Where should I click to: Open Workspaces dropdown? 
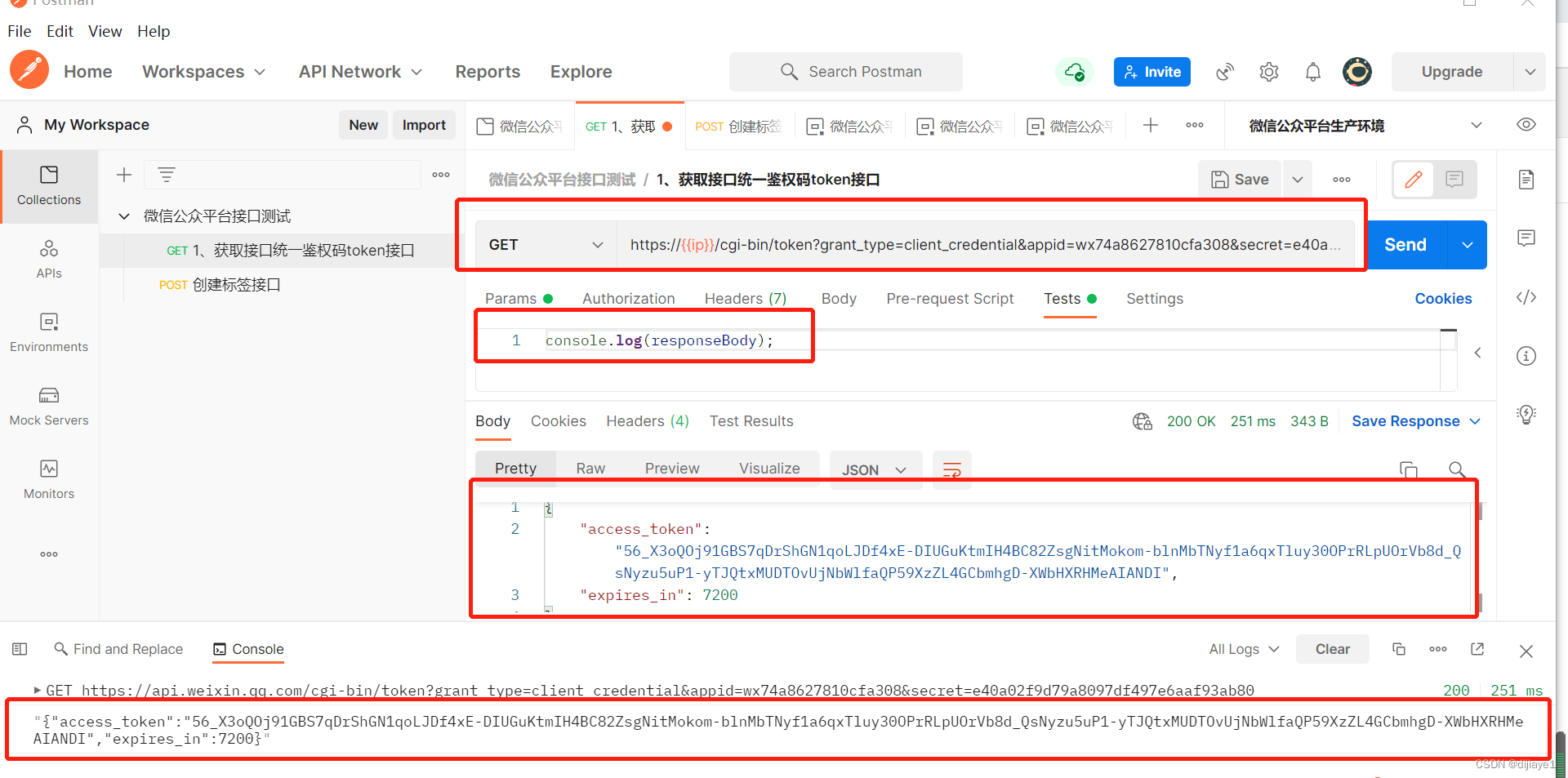203,72
